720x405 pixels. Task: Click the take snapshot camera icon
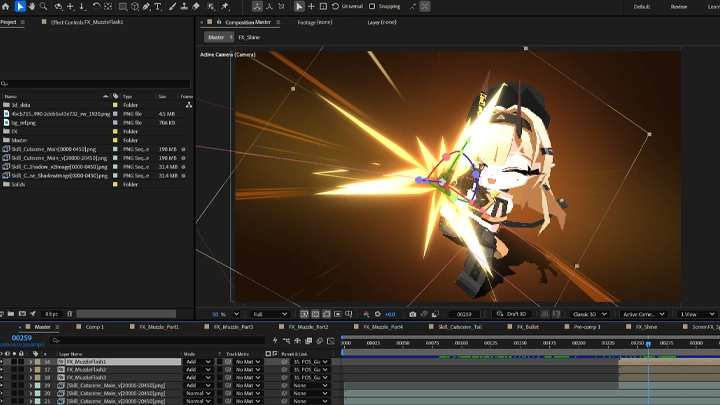pos(412,314)
